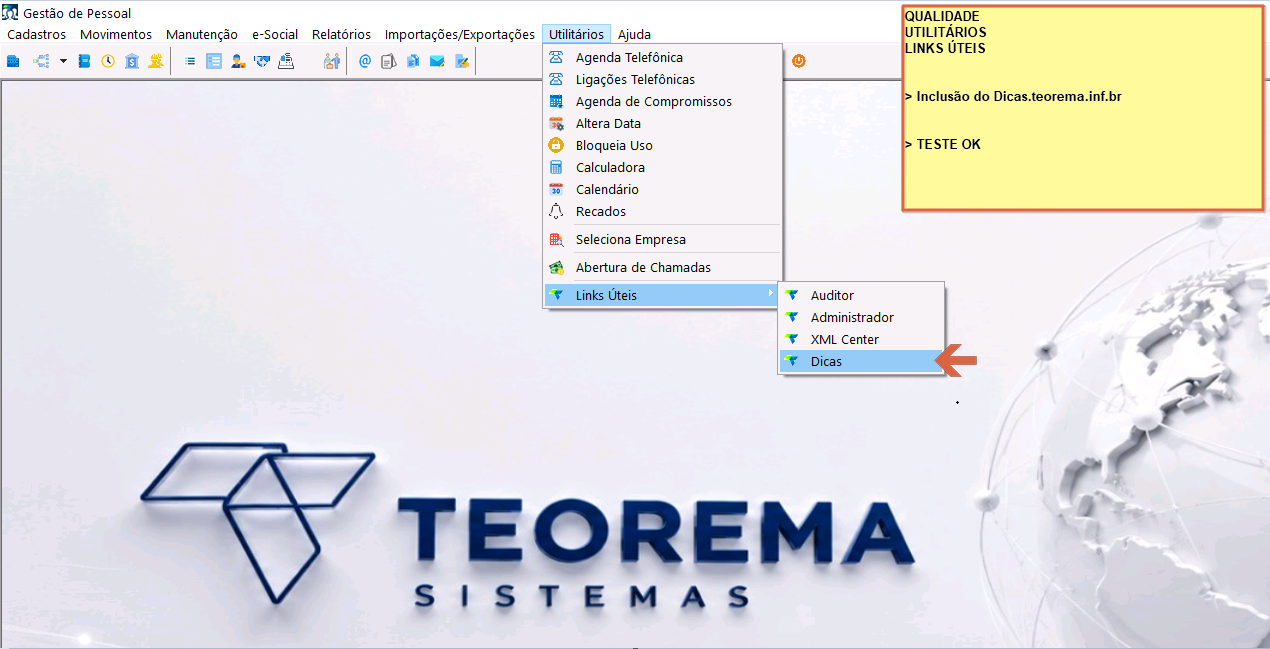This screenshot has width=1270, height=649.
Task: Open the Cadastros menu
Action: pyautogui.click(x=37, y=34)
